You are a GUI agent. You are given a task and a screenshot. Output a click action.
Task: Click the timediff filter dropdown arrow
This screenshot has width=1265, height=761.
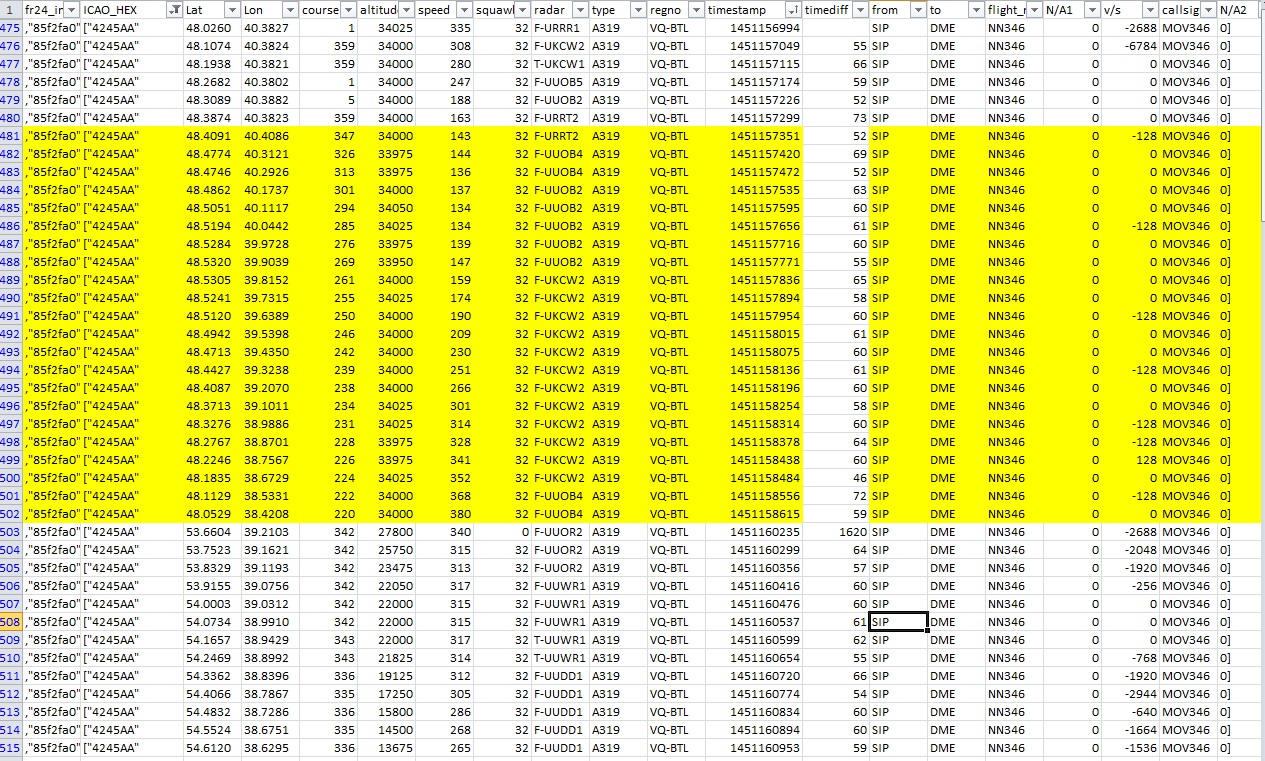[860, 10]
